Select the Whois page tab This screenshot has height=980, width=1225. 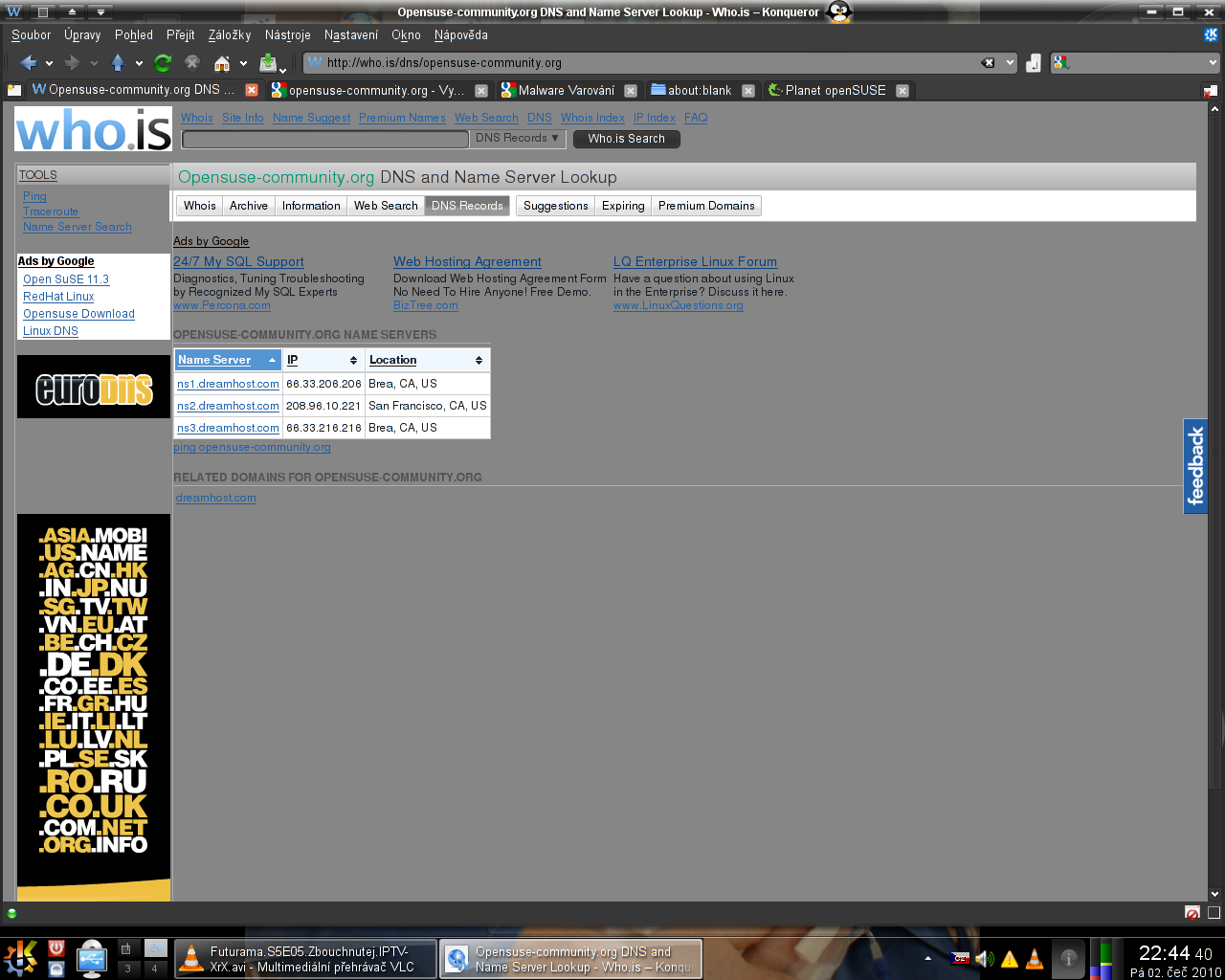200,206
